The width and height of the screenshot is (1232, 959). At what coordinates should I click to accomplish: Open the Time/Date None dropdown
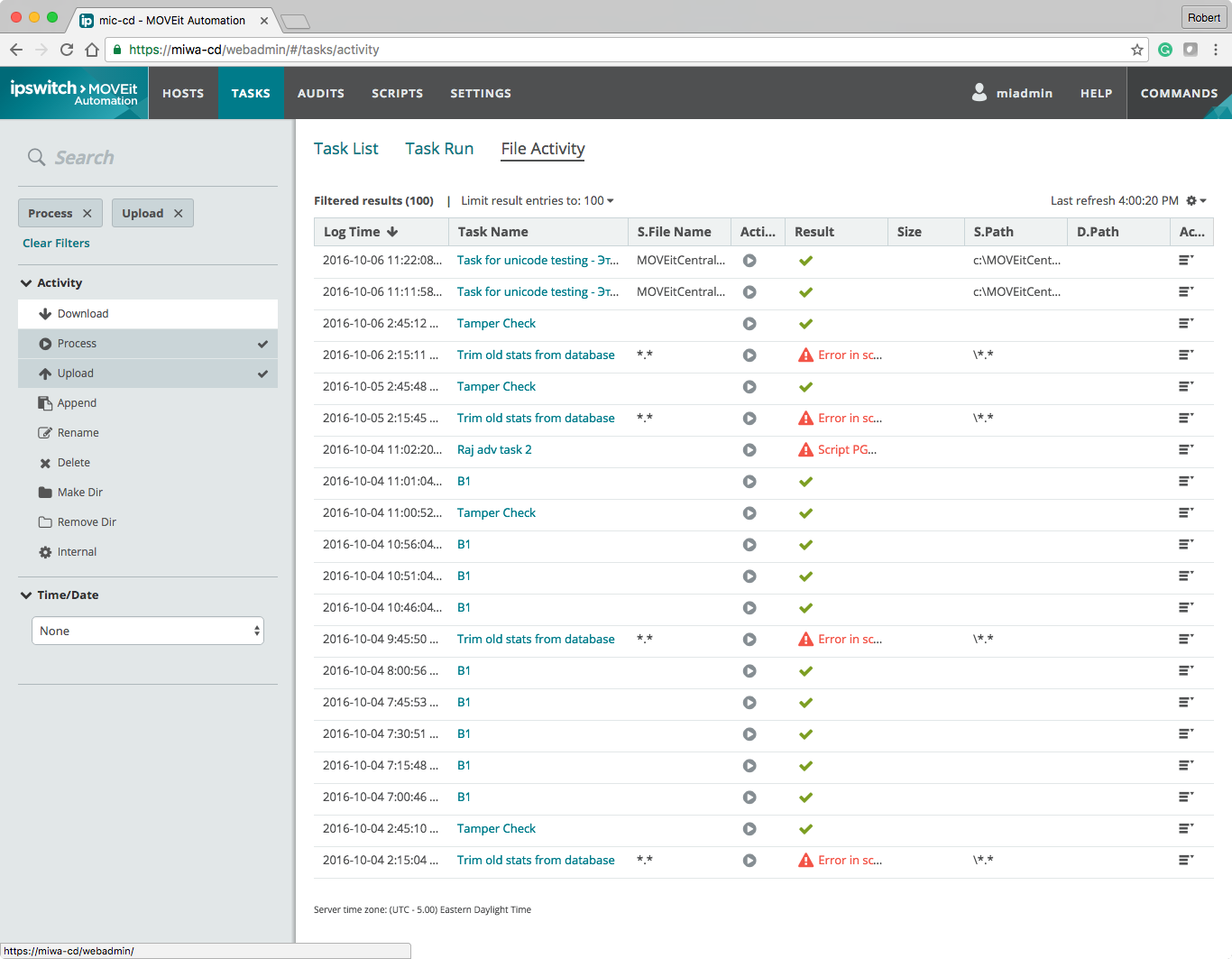point(148,631)
